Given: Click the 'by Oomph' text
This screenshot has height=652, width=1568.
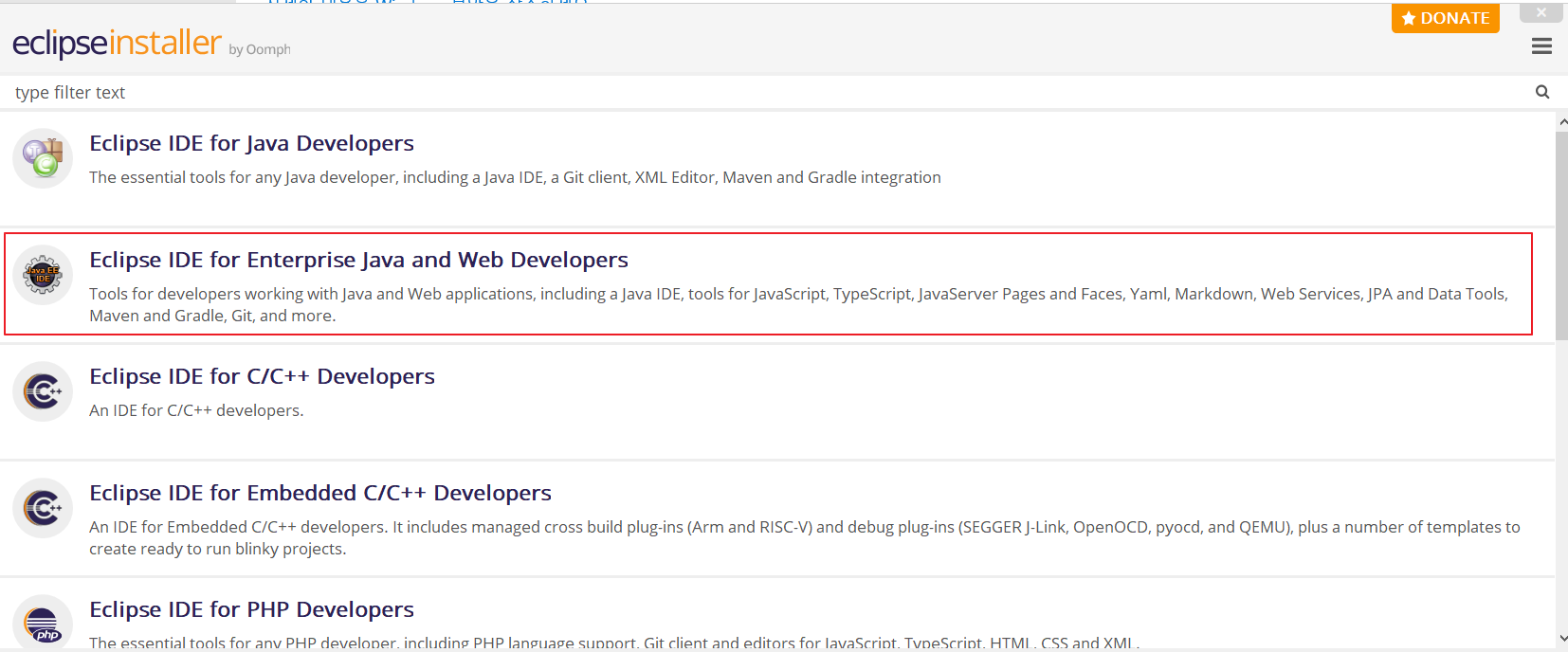Looking at the screenshot, I should click(260, 49).
